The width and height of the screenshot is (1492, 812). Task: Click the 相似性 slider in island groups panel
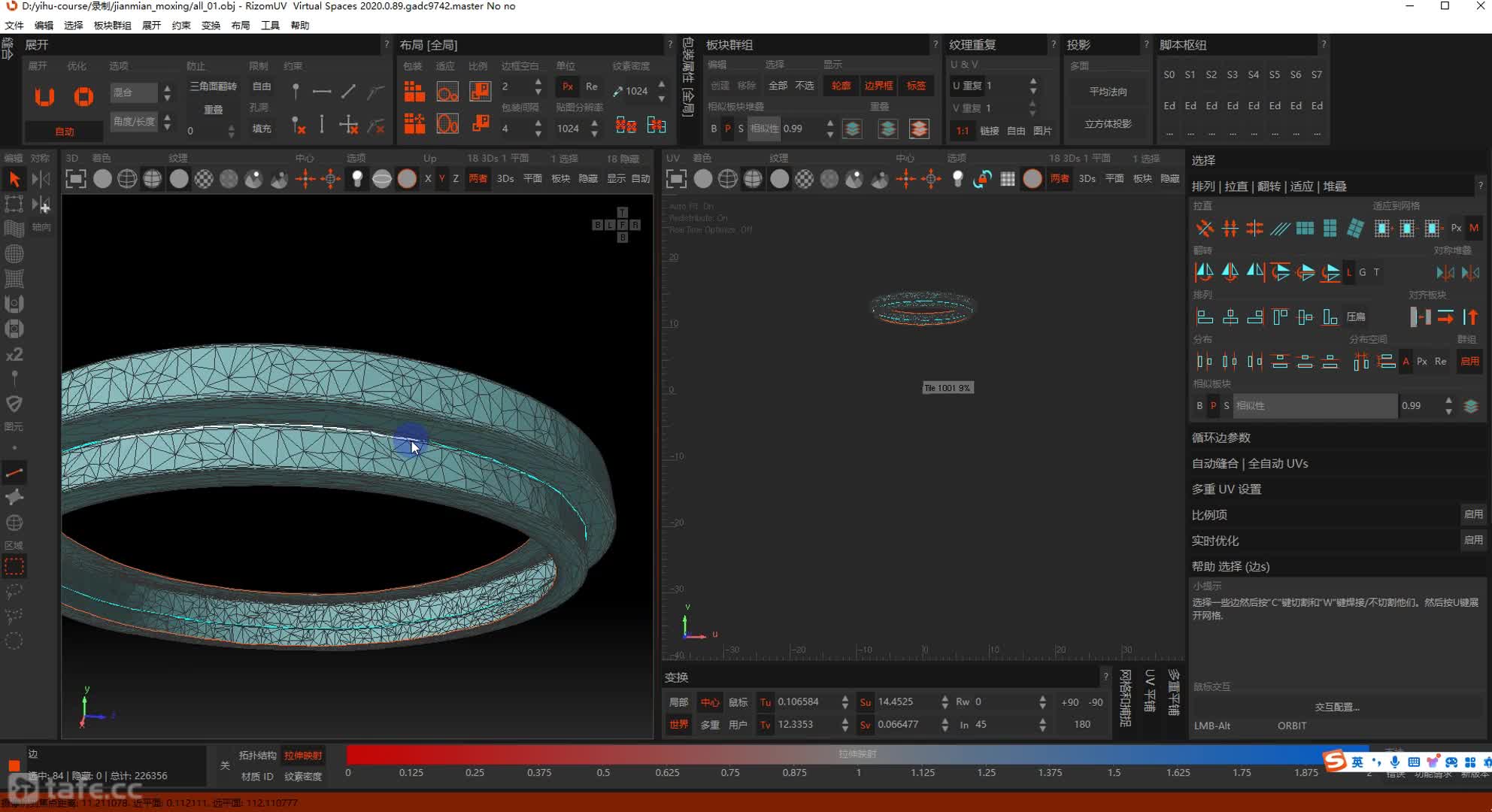coord(764,129)
